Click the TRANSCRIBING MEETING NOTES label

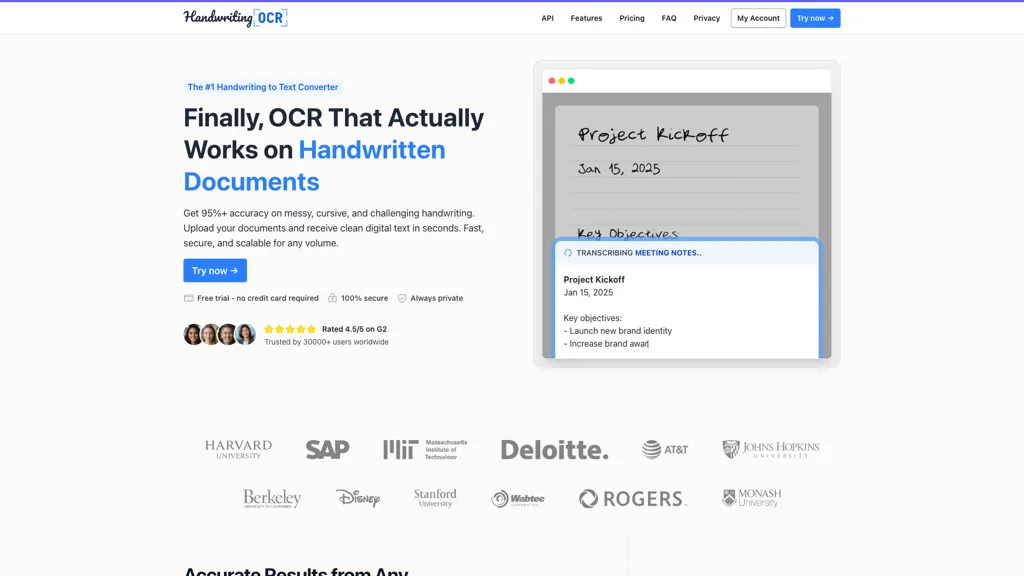coord(639,253)
